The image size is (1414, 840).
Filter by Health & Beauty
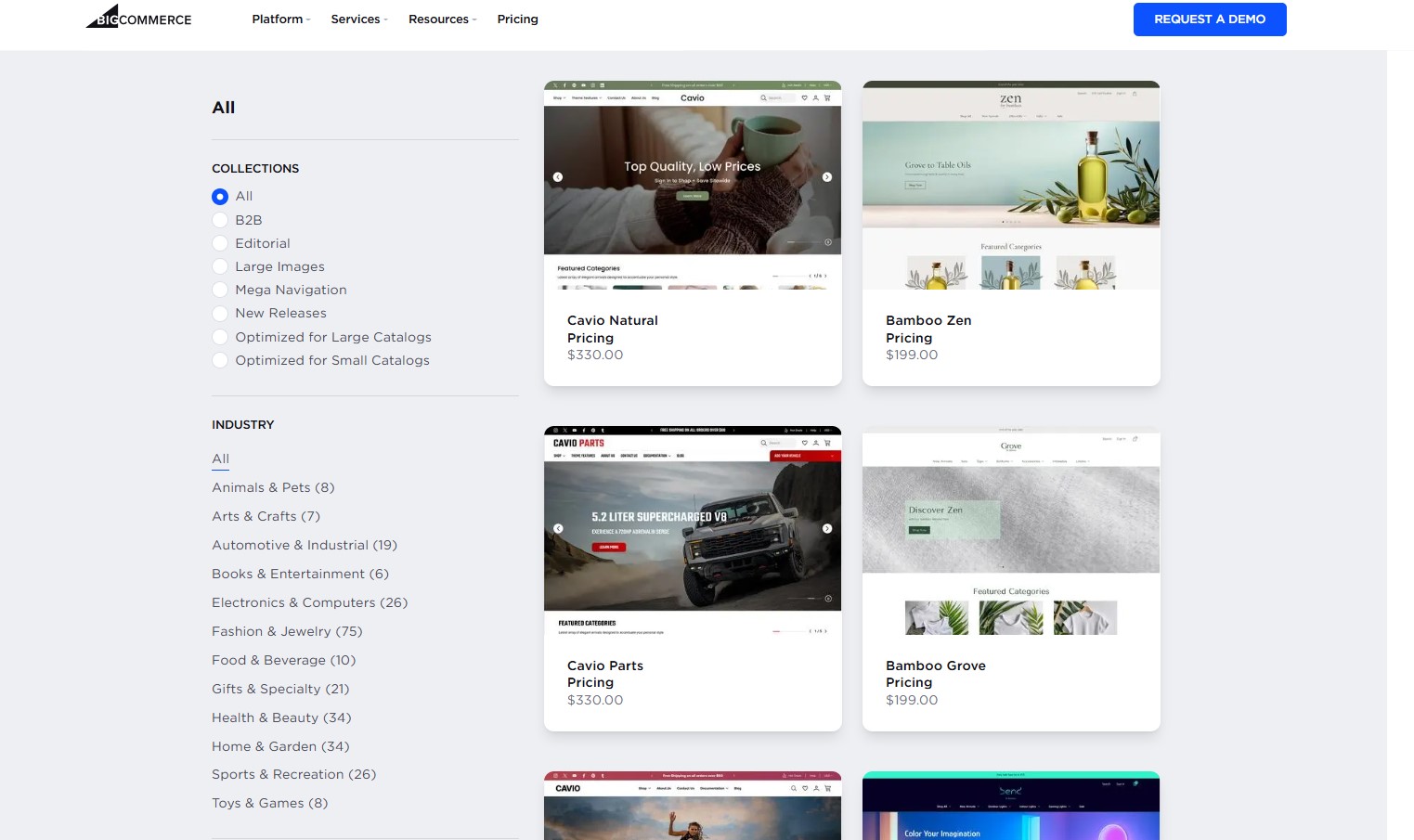pyautogui.click(x=281, y=717)
